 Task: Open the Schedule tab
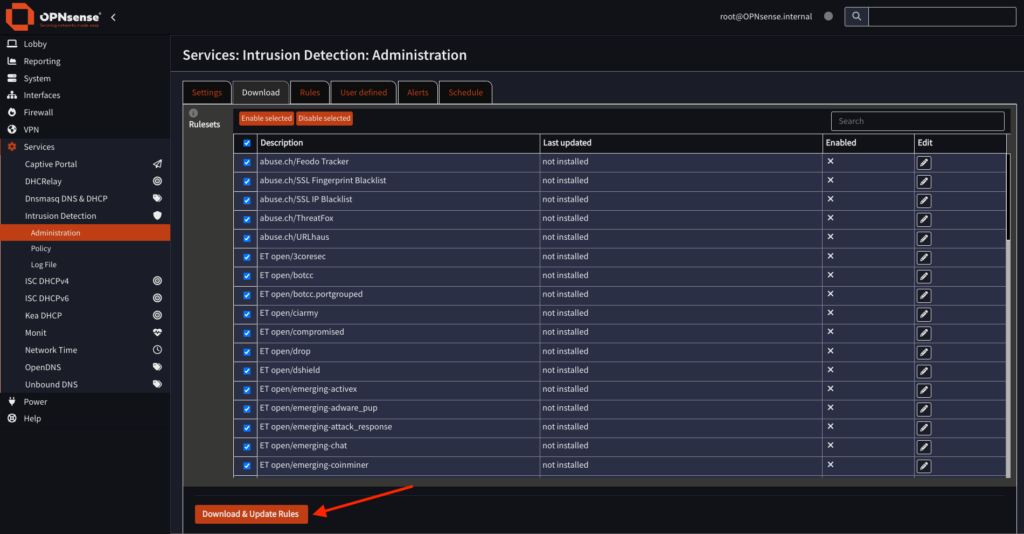click(x=466, y=93)
